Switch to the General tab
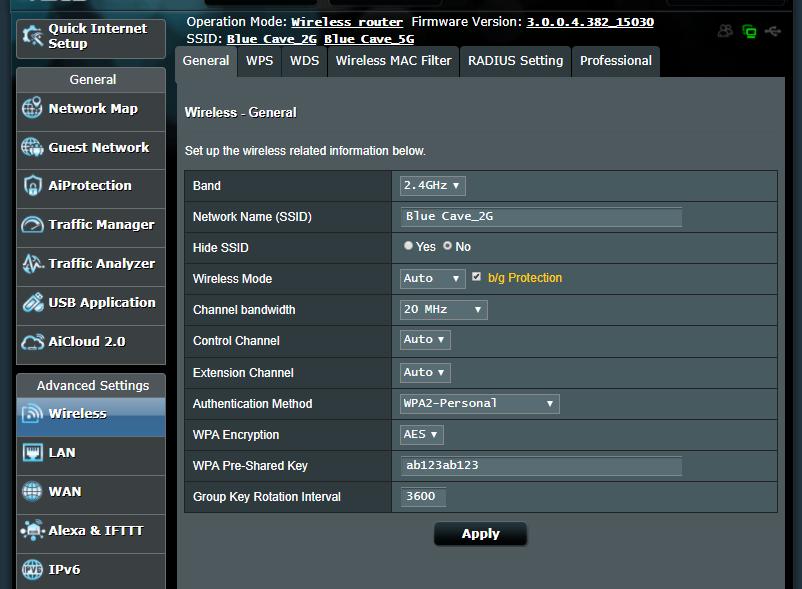The image size is (802, 589). (x=206, y=61)
